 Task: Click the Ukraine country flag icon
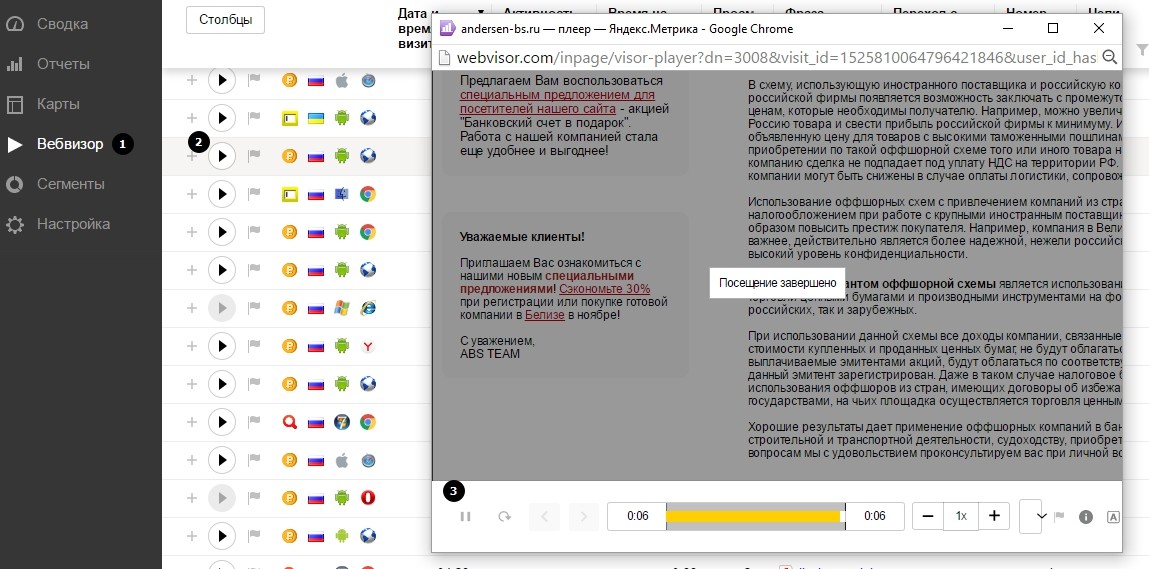316,117
